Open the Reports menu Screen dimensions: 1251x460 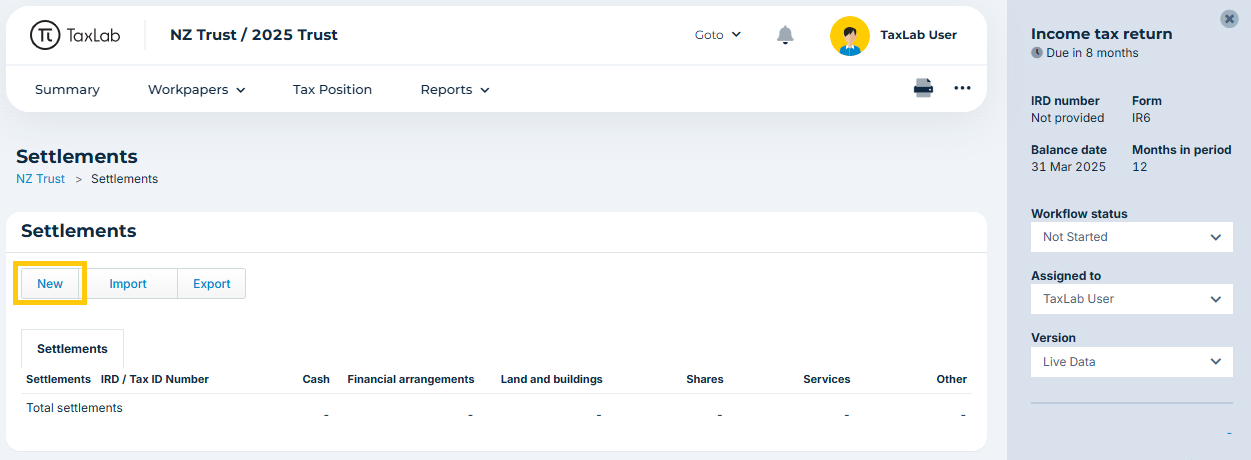click(x=455, y=89)
